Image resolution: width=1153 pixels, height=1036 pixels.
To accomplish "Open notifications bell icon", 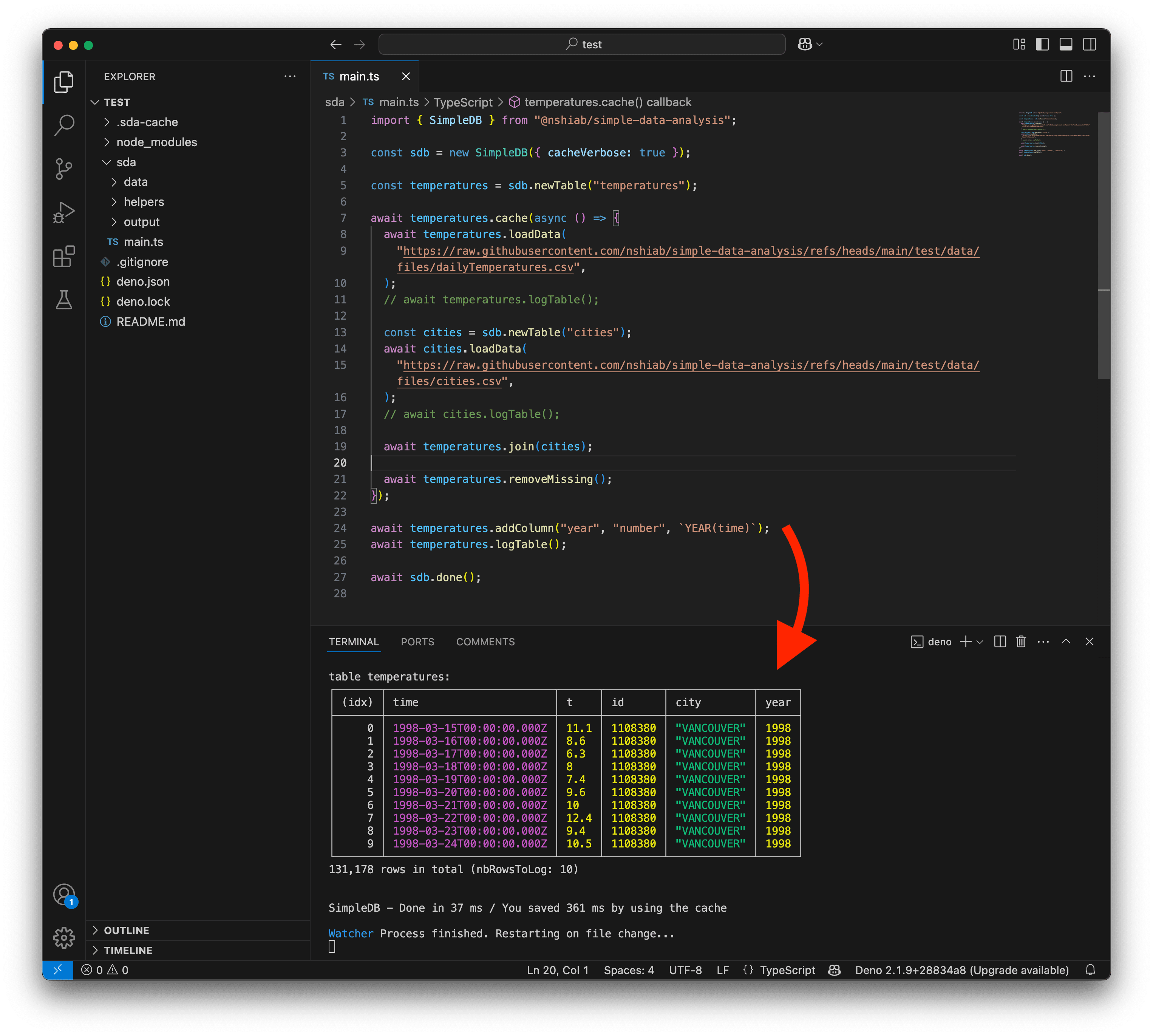I will (1090, 970).
